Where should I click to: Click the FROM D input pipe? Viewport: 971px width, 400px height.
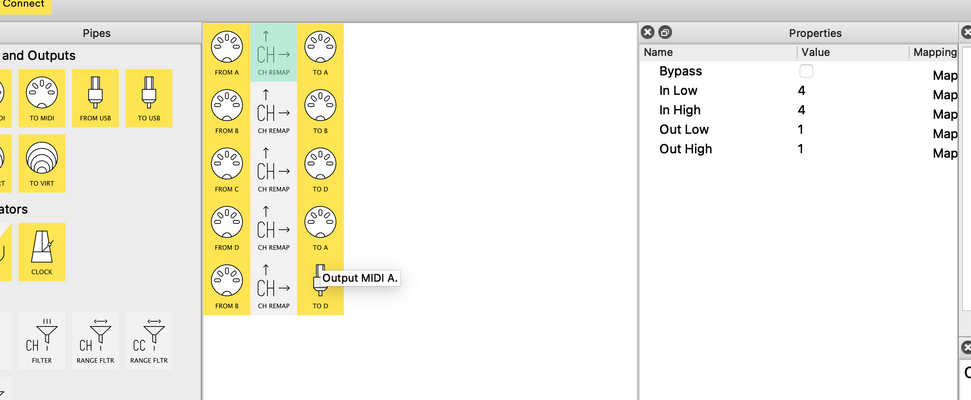[227, 227]
